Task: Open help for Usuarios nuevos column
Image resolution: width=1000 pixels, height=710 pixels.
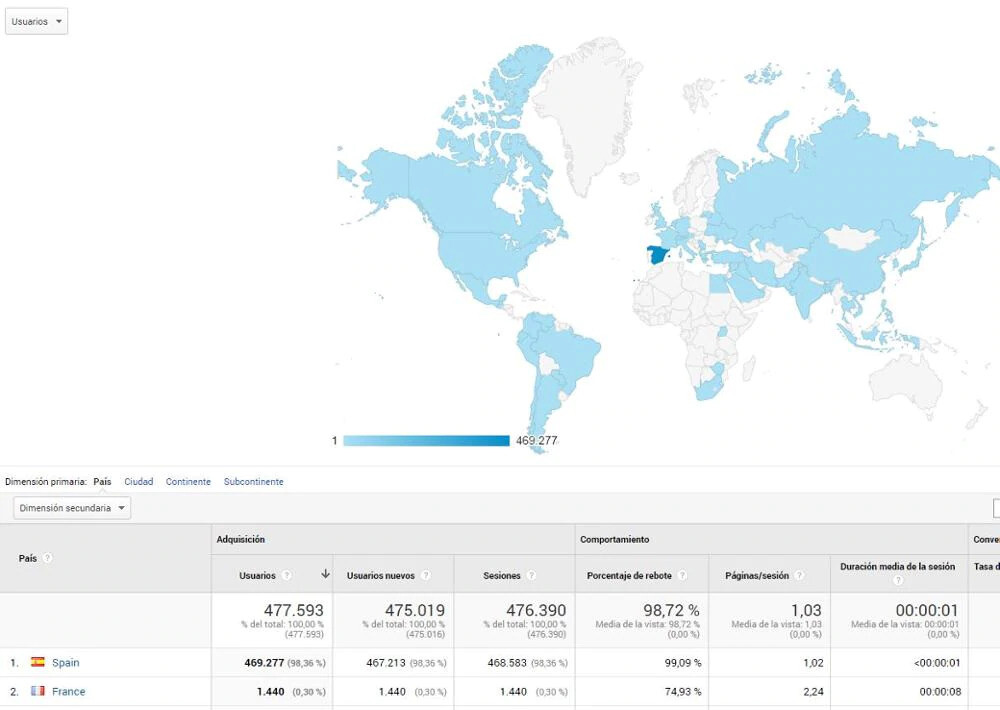Action: click(x=424, y=575)
